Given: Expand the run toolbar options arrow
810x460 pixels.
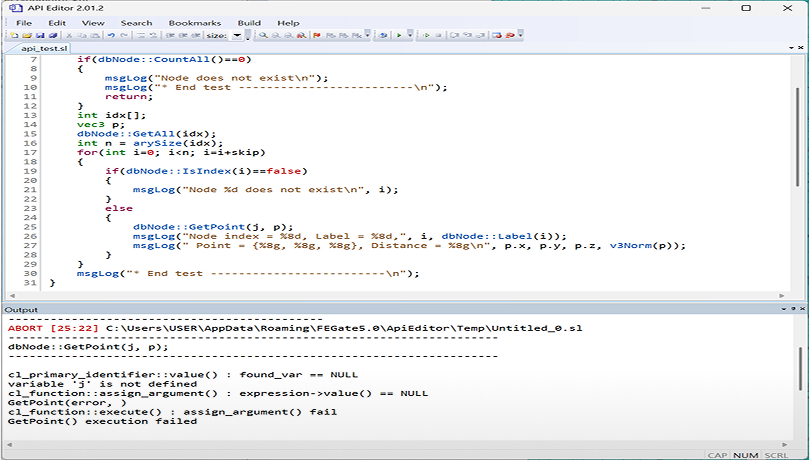Looking at the screenshot, I should coord(411,35).
